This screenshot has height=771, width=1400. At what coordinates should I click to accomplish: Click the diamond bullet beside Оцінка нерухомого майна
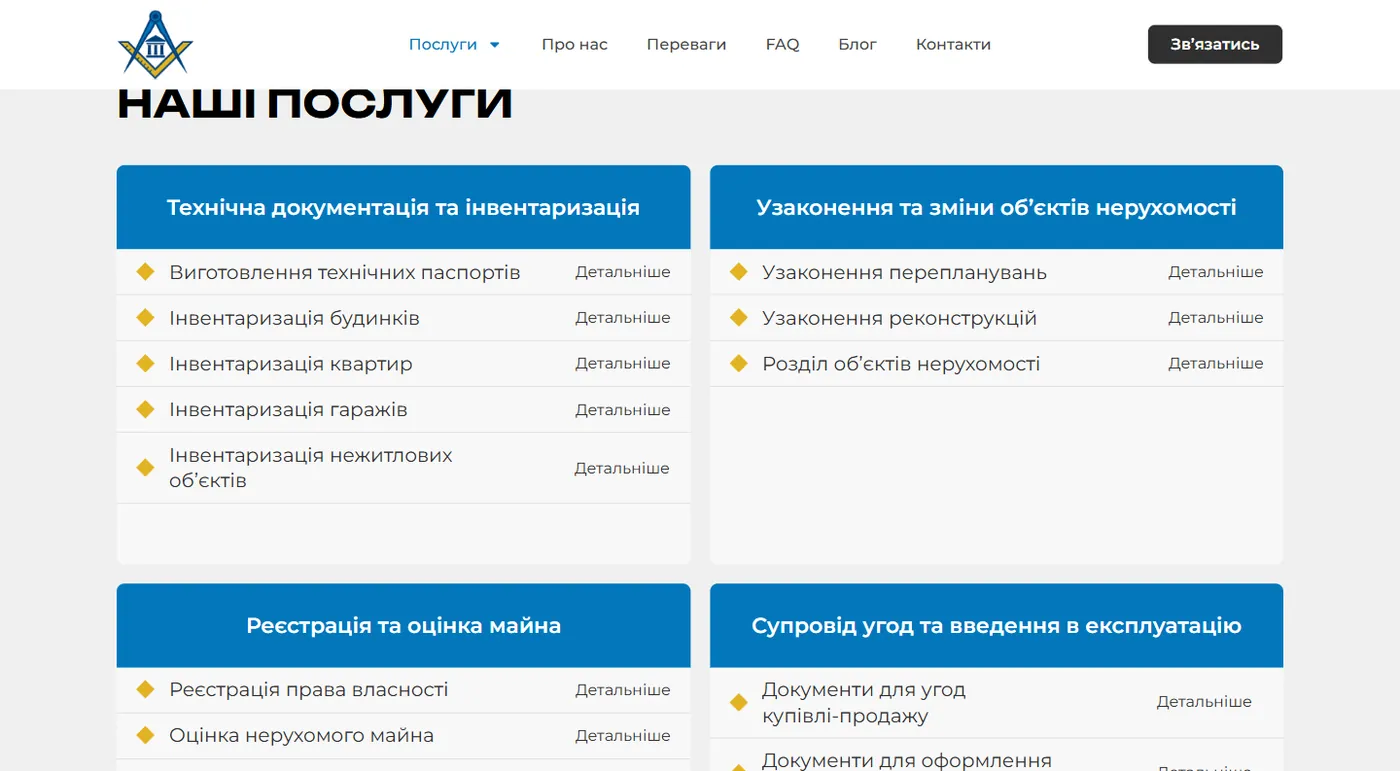tap(145, 736)
